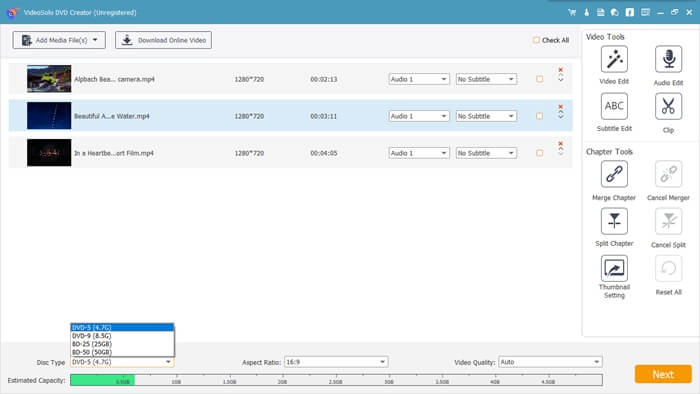The image size is (700, 394).
Task: Open the Video Edit magic wand tool
Action: pos(614,59)
